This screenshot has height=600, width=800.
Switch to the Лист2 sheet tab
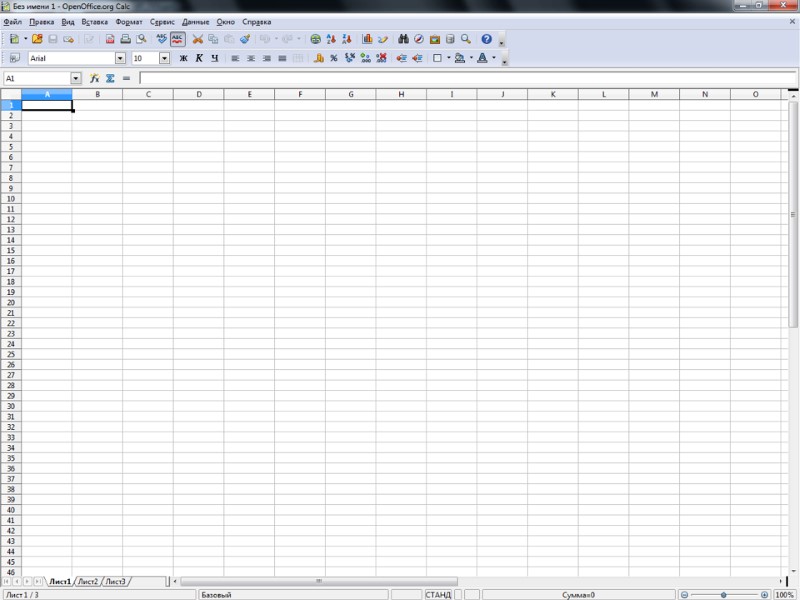[88, 581]
